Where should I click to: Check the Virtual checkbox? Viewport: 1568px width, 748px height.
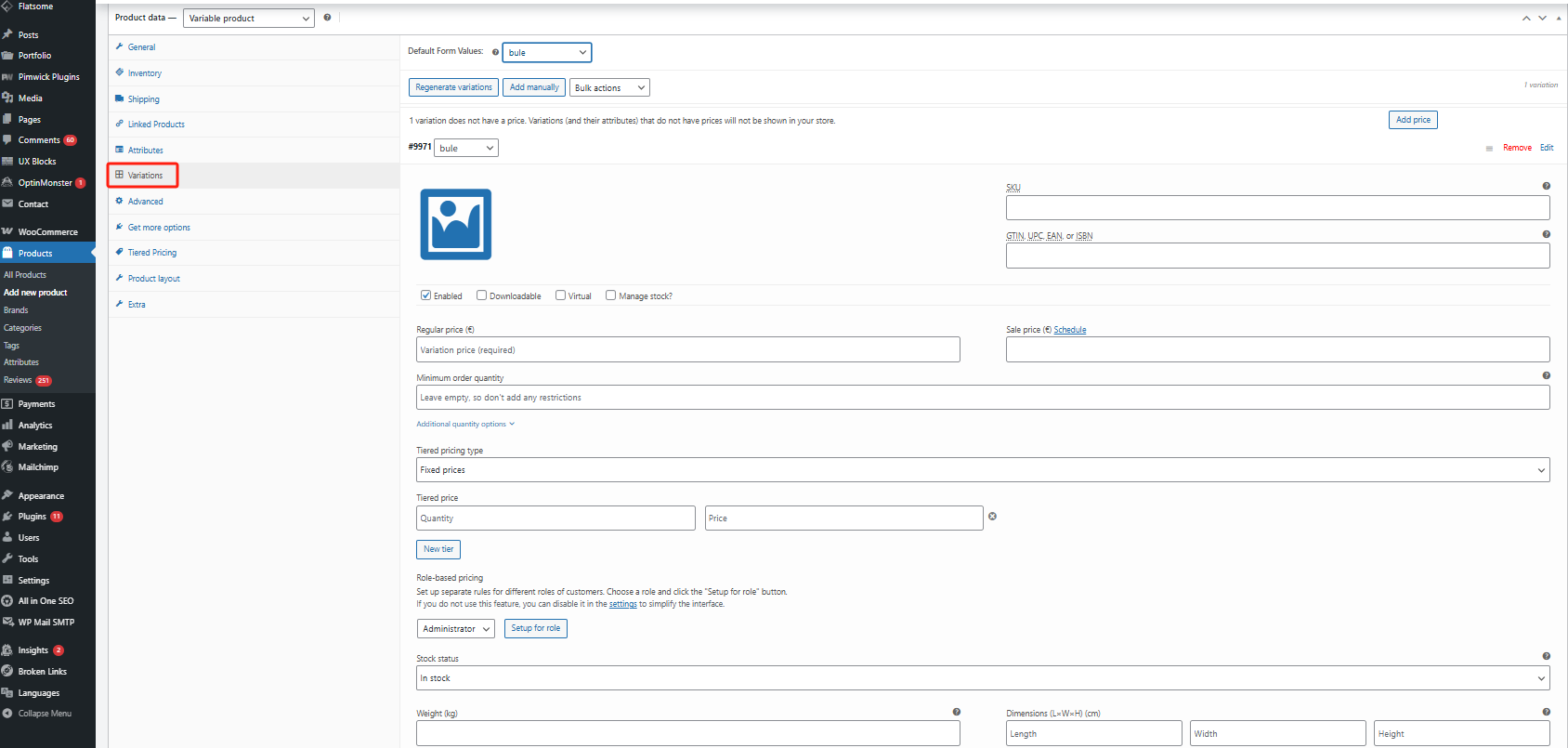pyautogui.click(x=560, y=295)
